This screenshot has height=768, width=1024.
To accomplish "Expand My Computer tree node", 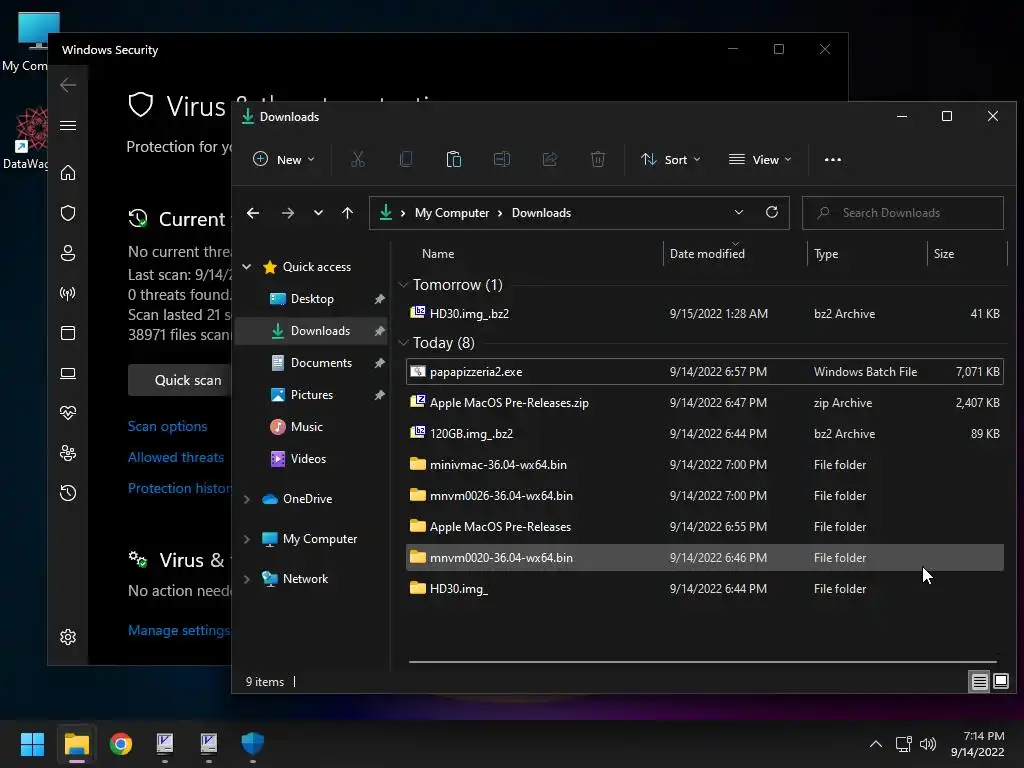I will 247,539.
